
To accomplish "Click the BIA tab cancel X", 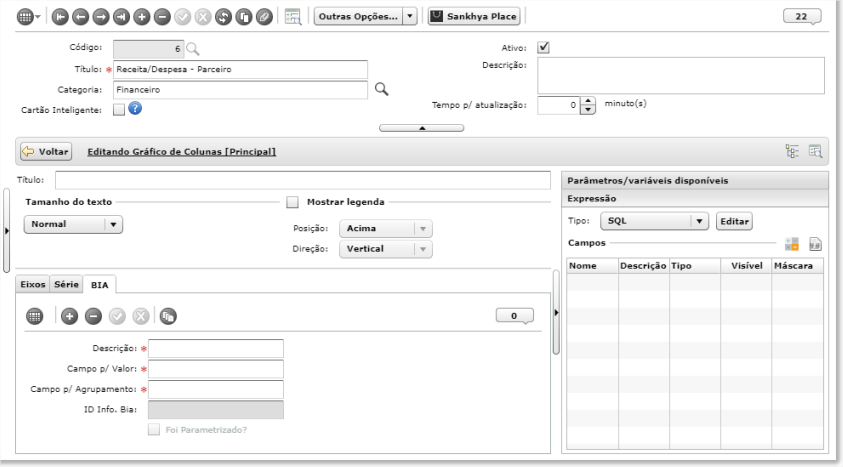I will click(141, 316).
